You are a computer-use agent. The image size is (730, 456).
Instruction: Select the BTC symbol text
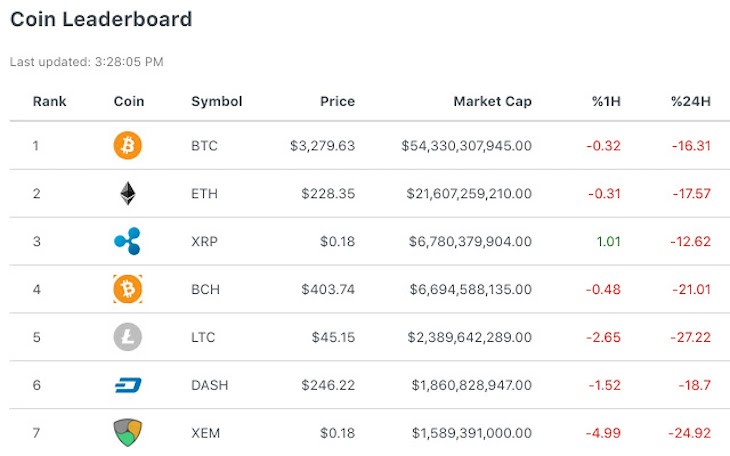coord(204,146)
